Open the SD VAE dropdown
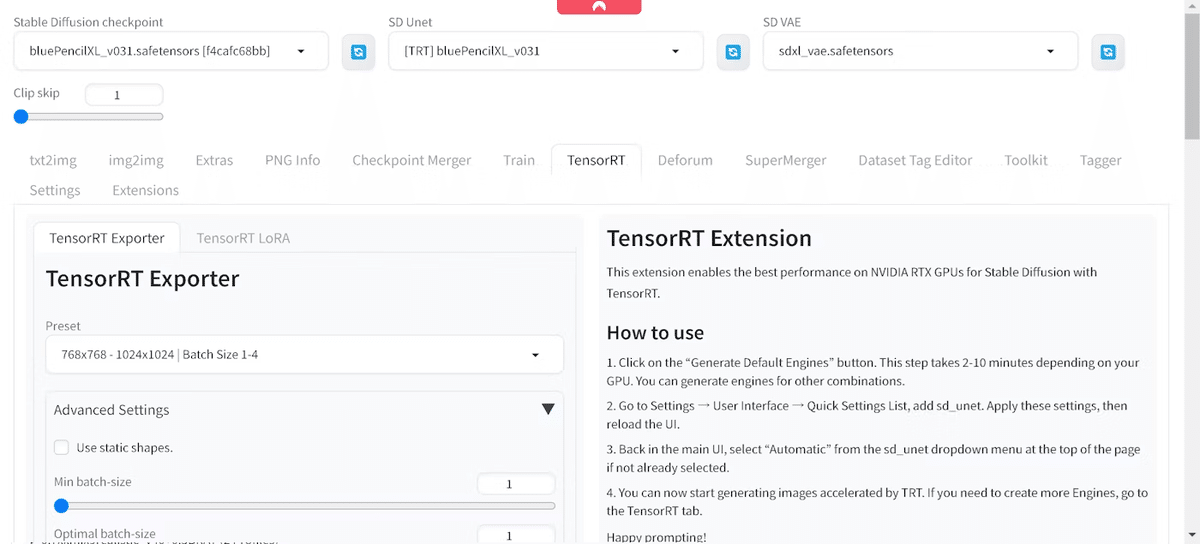 click(920, 51)
